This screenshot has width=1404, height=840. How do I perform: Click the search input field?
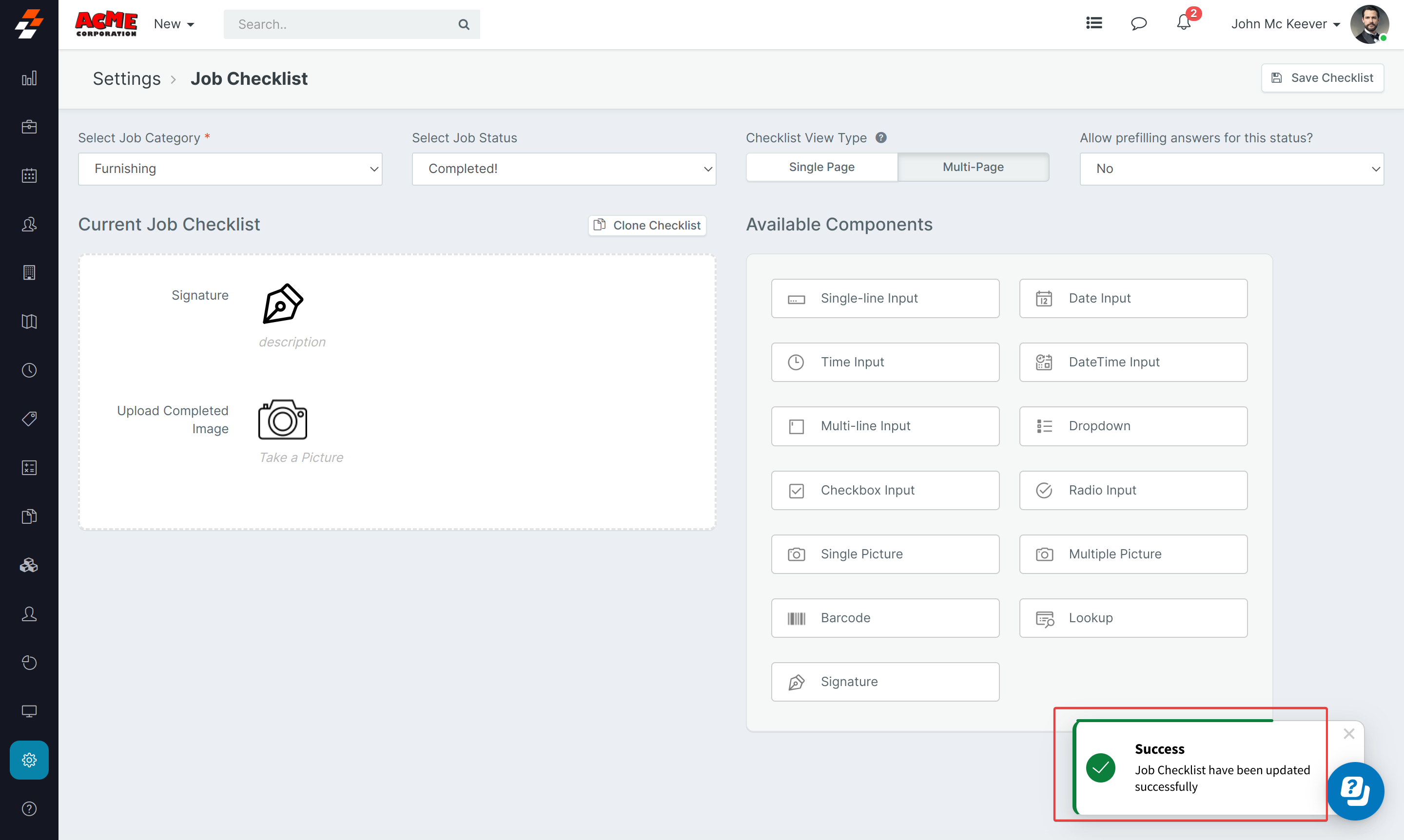tap(343, 24)
